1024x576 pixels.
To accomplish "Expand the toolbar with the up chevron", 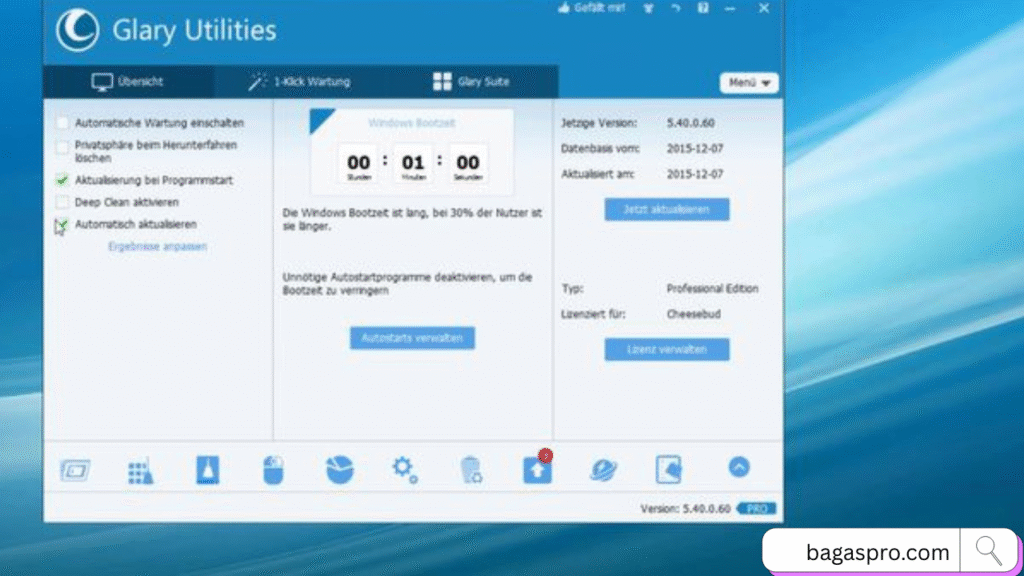I will tap(739, 466).
